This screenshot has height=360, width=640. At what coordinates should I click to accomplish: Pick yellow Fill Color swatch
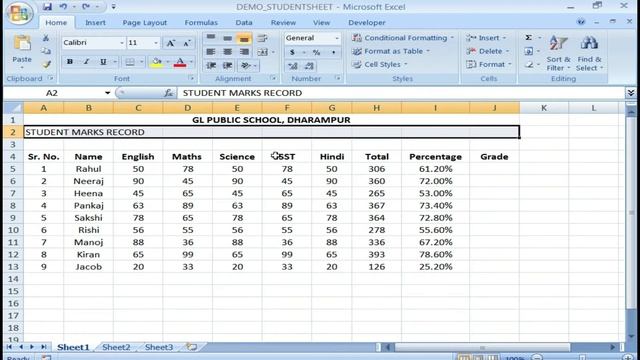point(156,62)
